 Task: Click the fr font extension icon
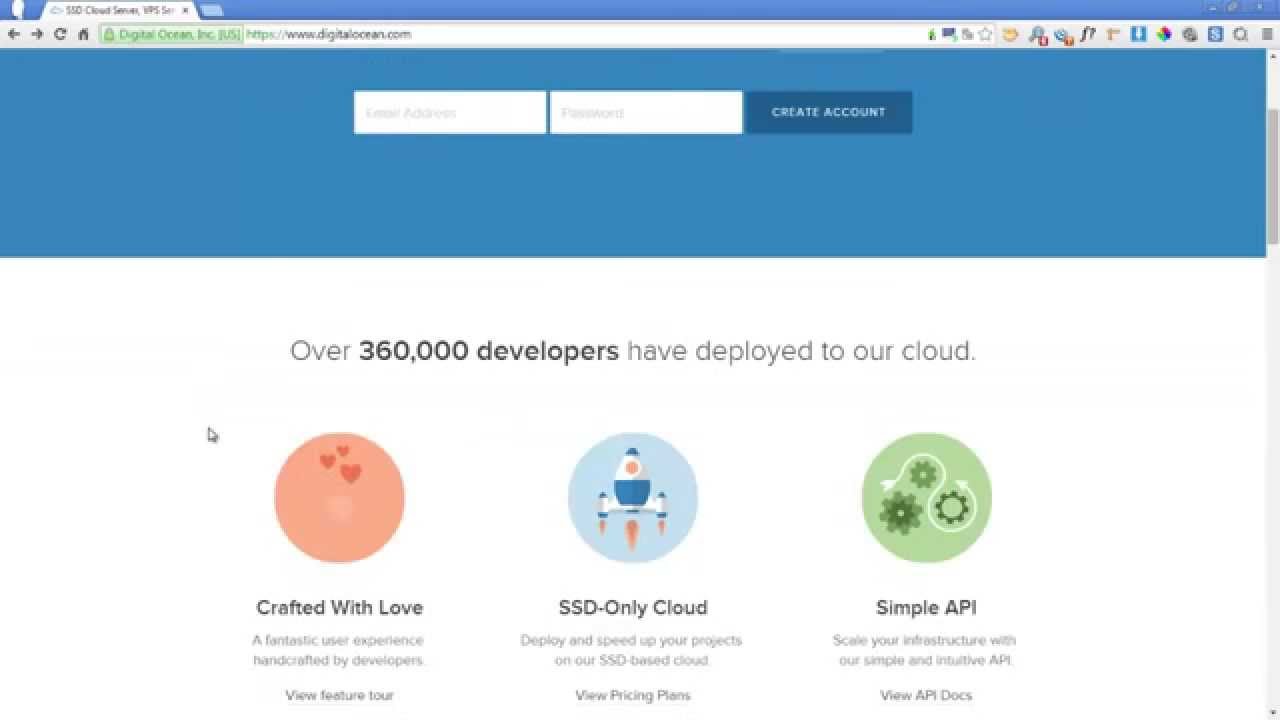(1088, 34)
